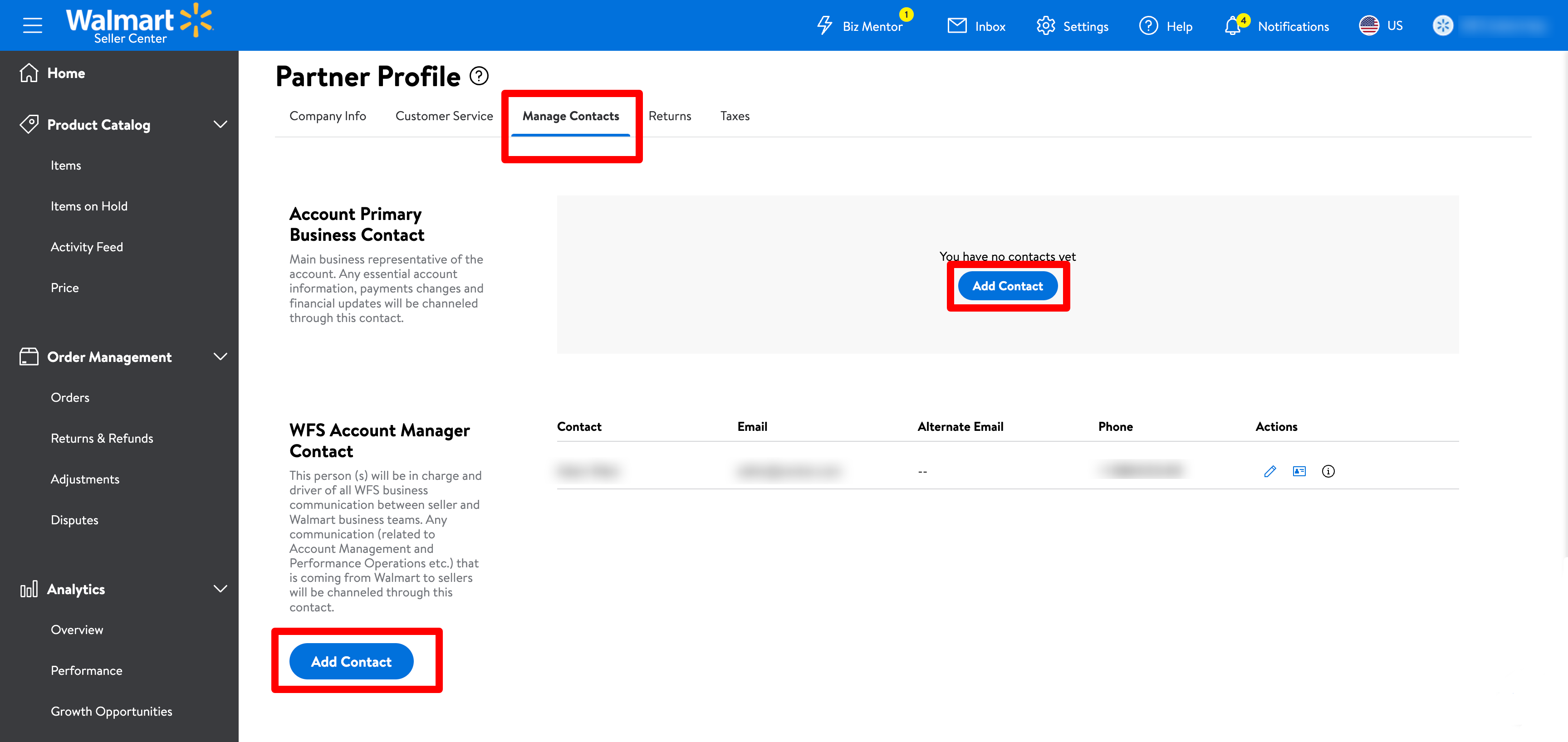Click the Order Management box icon
Image resolution: width=1568 pixels, height=742 pixels.
[29, 356]
